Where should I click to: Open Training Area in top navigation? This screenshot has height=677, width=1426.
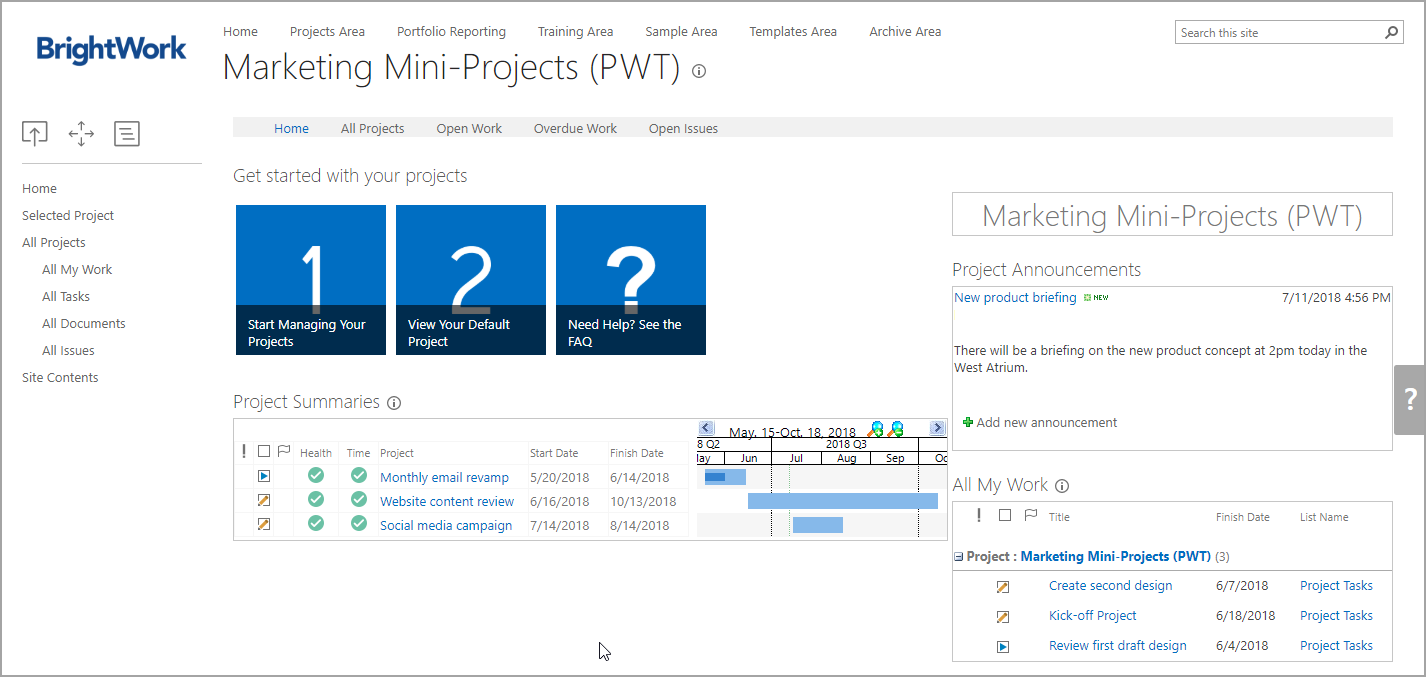pyautogui.click(x=575, y=31)
